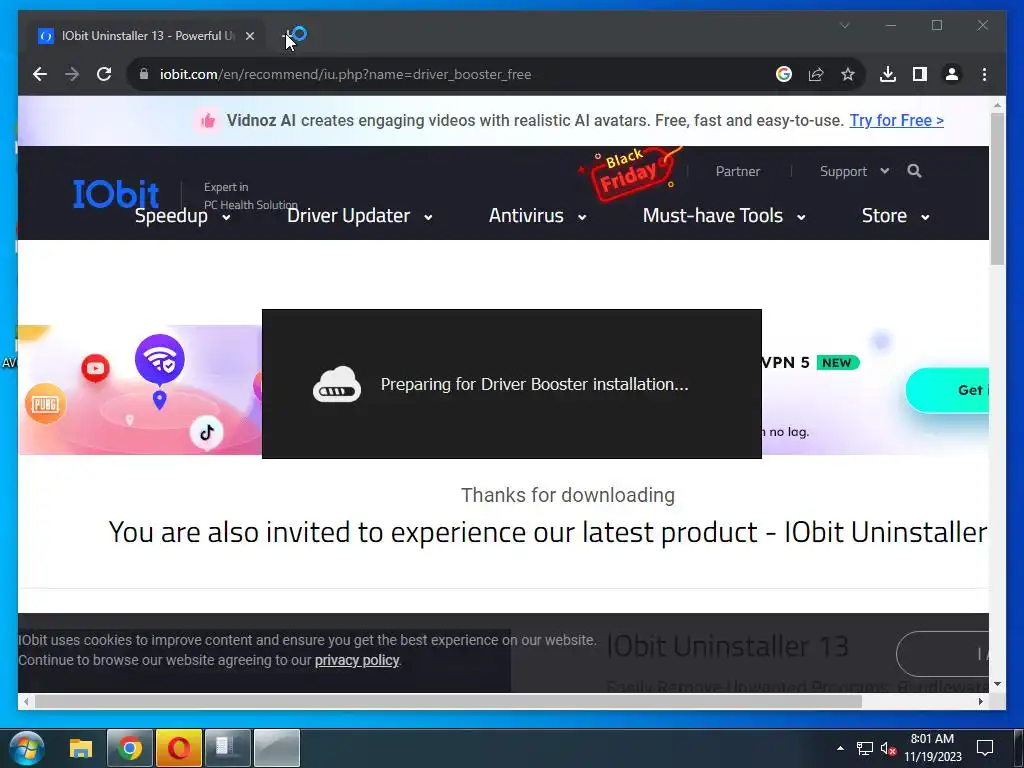This screenshot has height=768, width=1024.
Task: Click the scroll down arrow
Action: [x=997, y=684]
